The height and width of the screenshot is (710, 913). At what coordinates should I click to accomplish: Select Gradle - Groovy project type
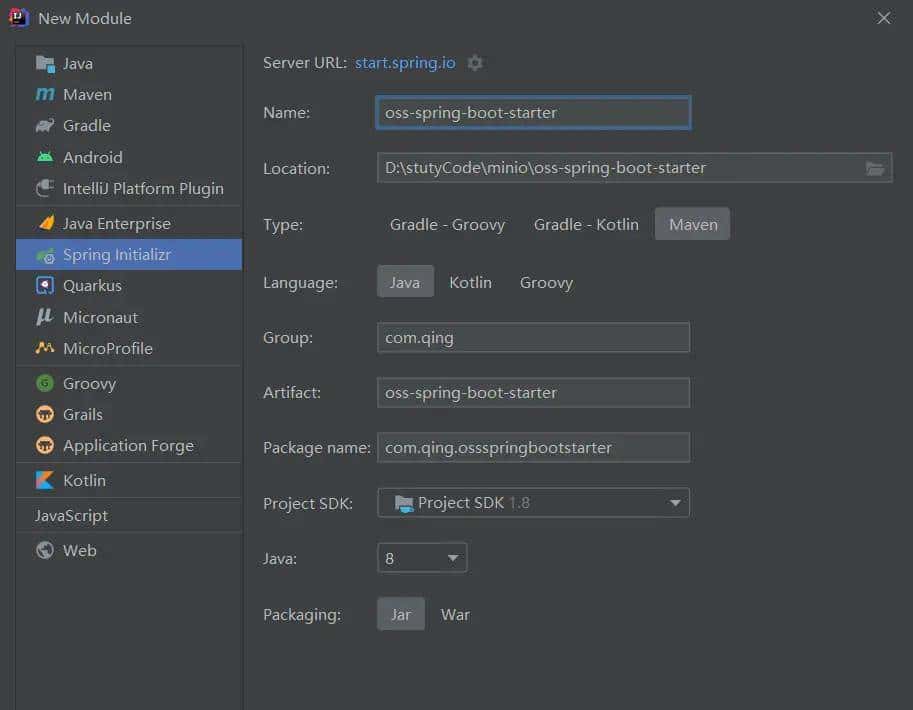447,224
